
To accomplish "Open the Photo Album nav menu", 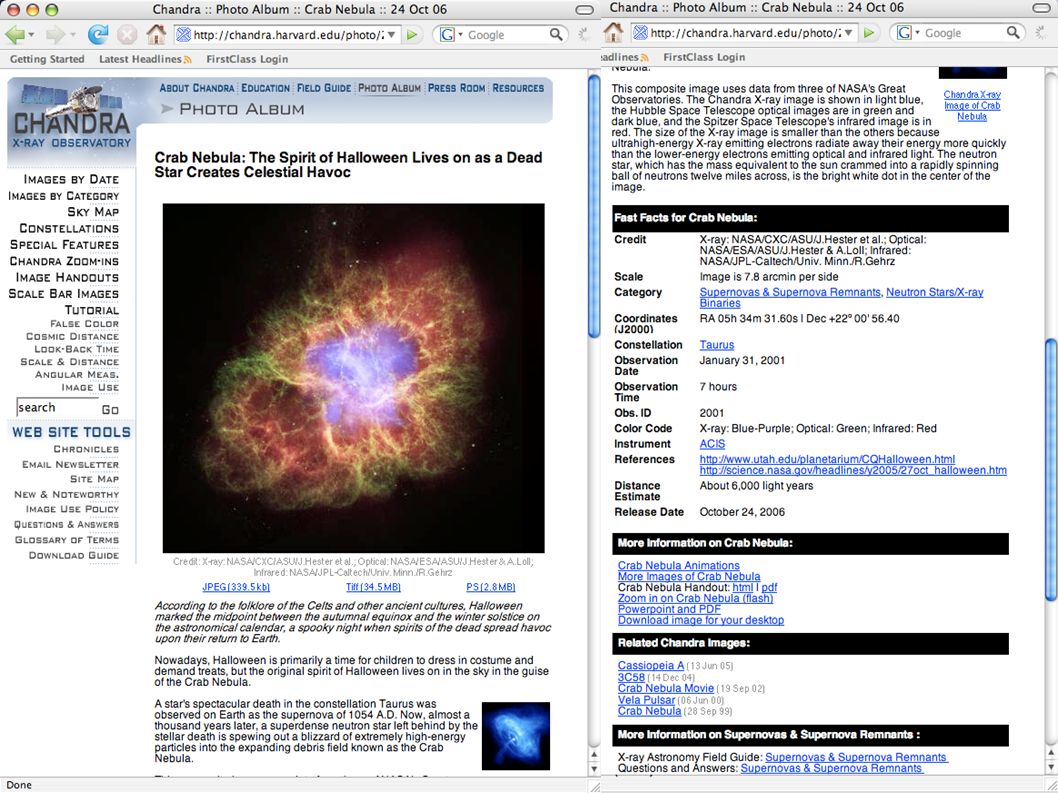I will point(389,88).
